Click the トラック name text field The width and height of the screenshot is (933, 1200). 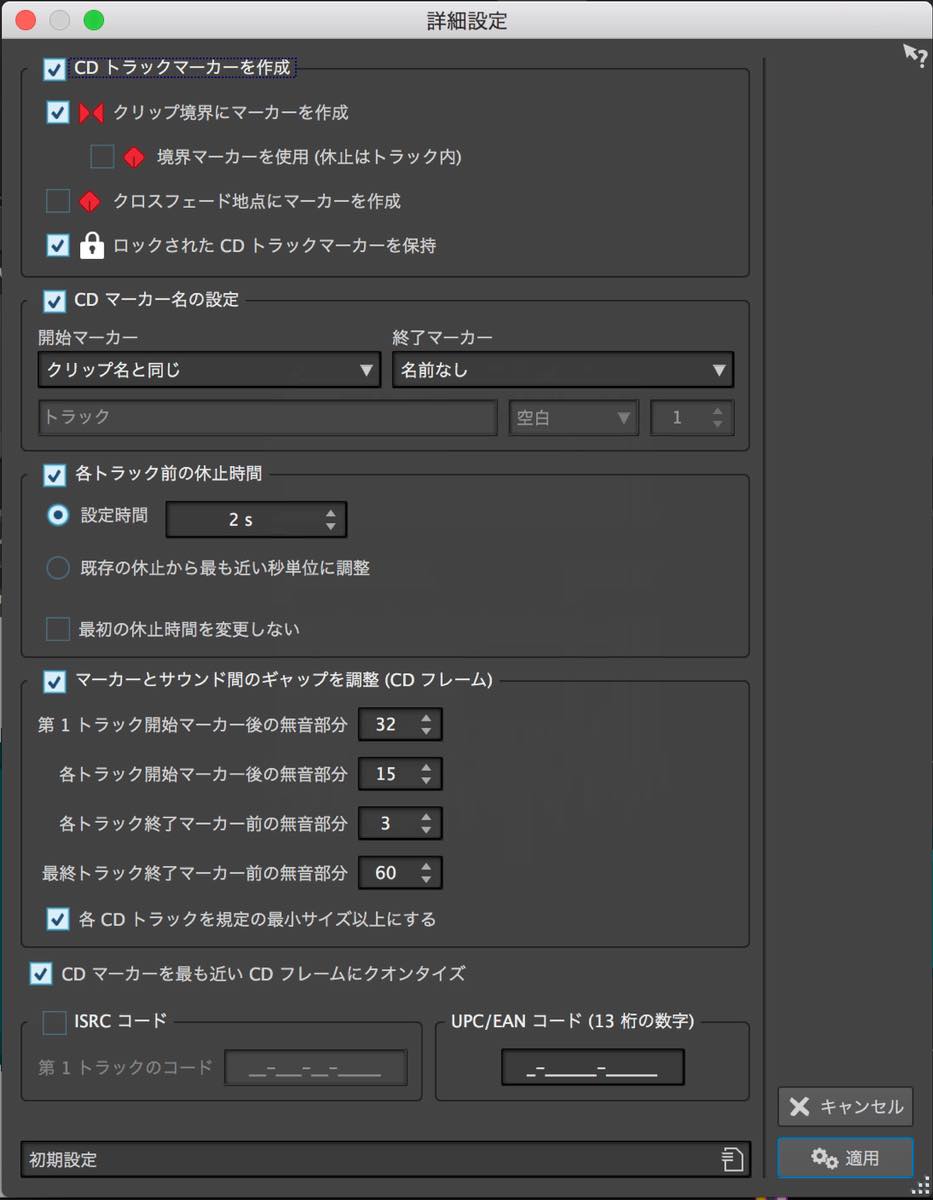coord(268,418)
